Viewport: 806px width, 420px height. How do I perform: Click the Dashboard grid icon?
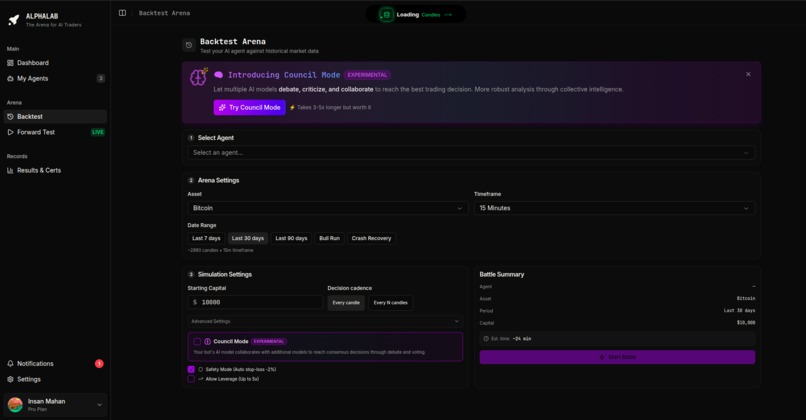10,63
